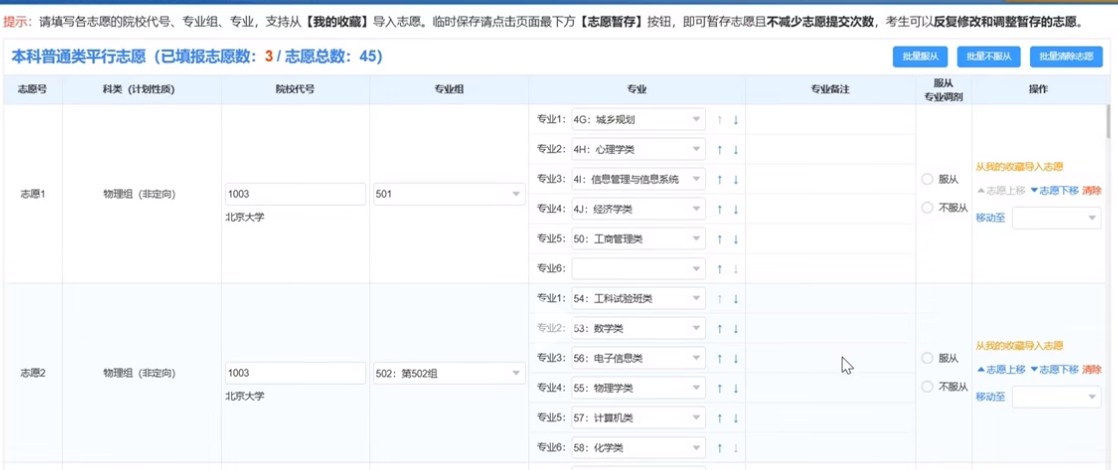Move 53 数学类 major up one position
The height and width of the screenshot is (470, 1118).
(718, 329)
